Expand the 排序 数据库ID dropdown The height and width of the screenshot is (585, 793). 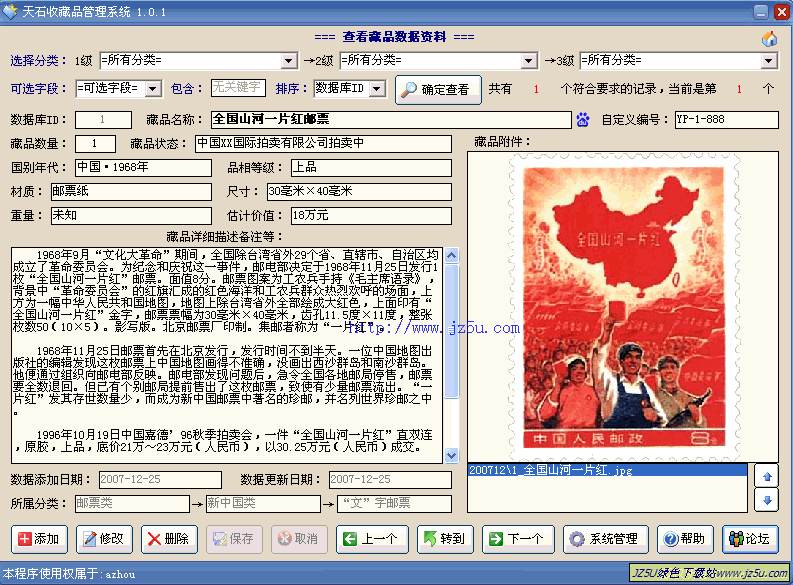[376, 89]
